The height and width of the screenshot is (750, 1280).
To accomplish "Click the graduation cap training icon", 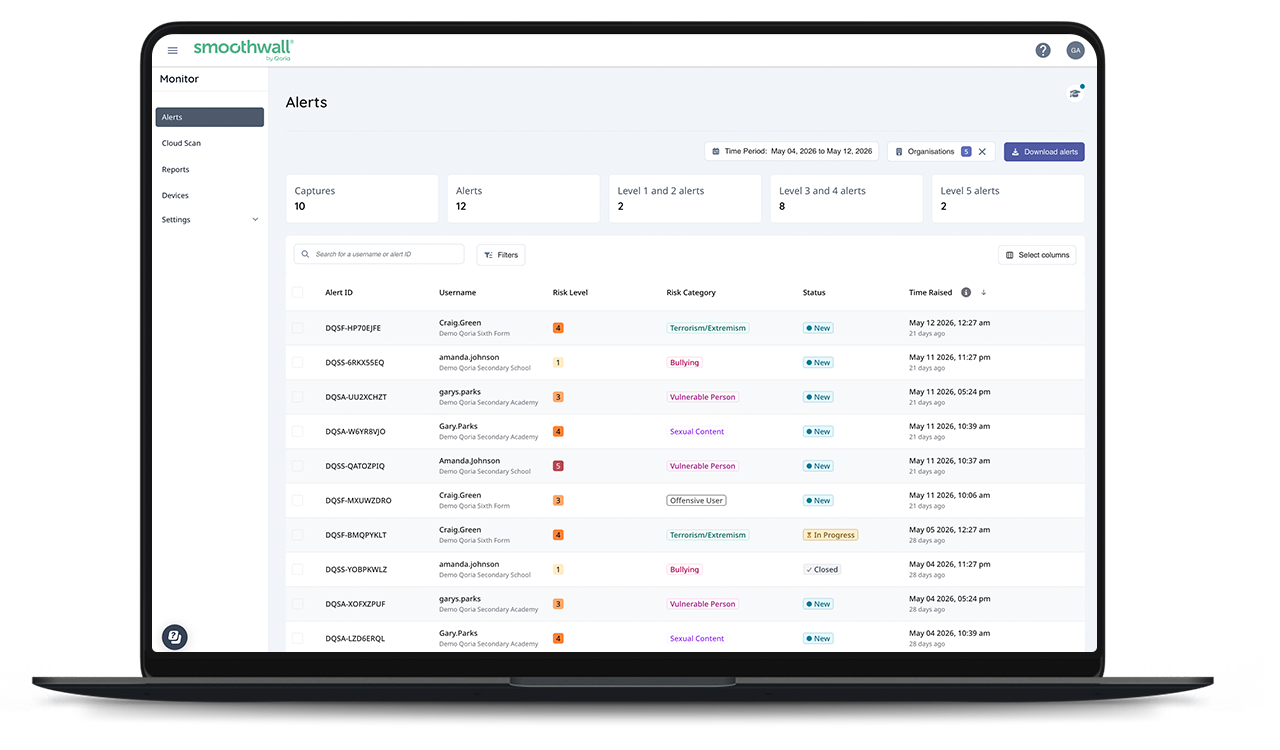I will [1075, 93].
